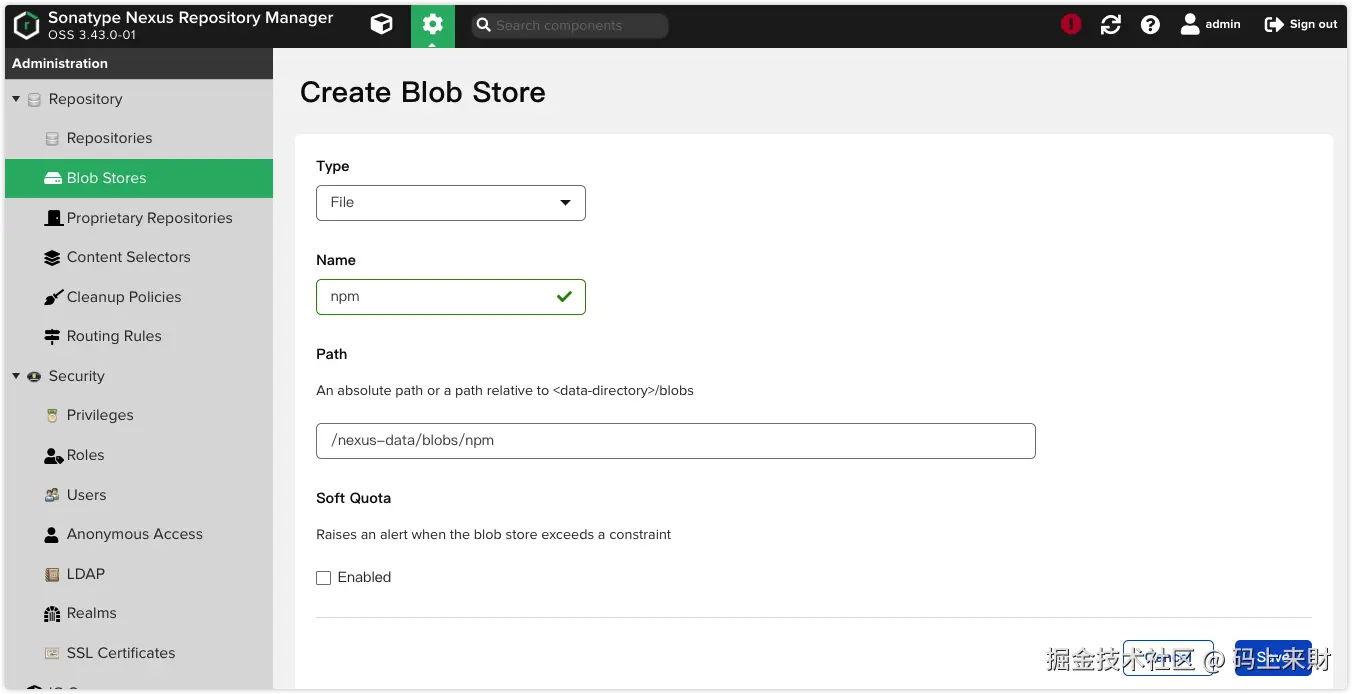1352x694 pixels.
Task: Open Anonymous Access settings
Action: tap(134, 534)
